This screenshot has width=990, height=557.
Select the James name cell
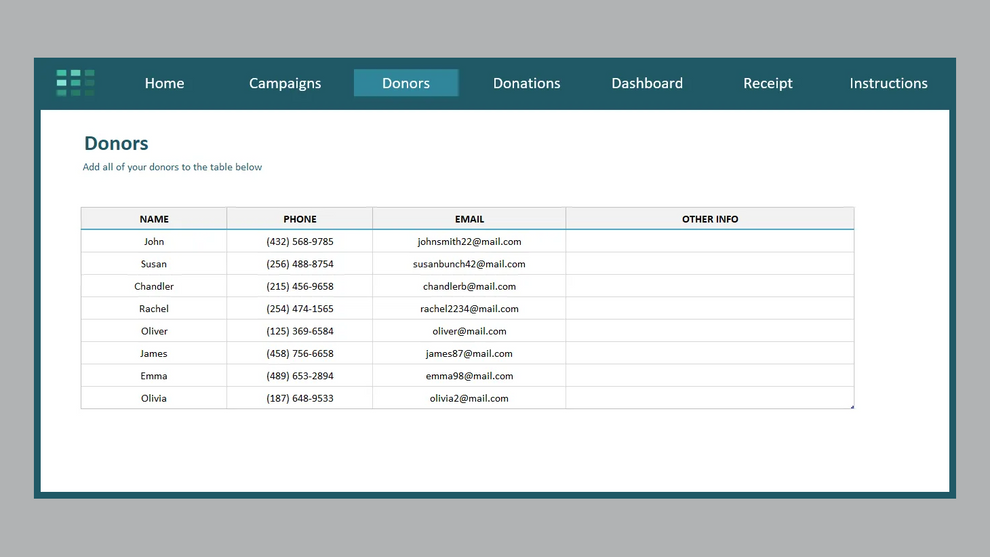point(154,354)
